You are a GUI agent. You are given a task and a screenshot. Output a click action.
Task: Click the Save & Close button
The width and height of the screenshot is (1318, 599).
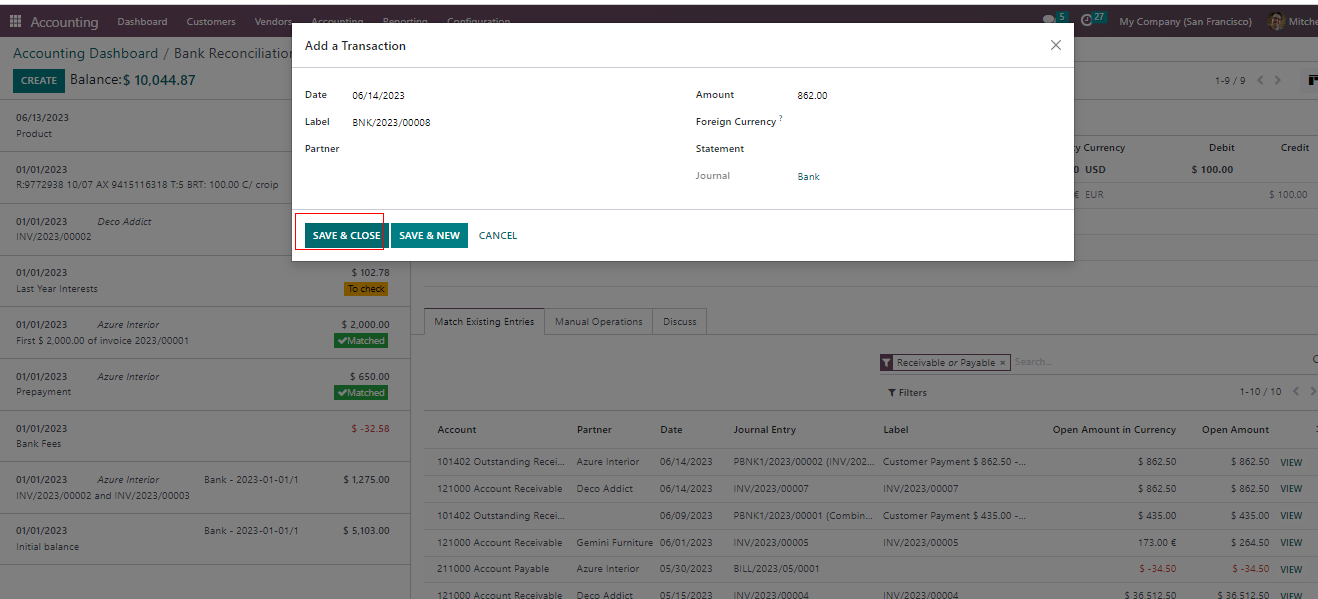pos(346,236)
